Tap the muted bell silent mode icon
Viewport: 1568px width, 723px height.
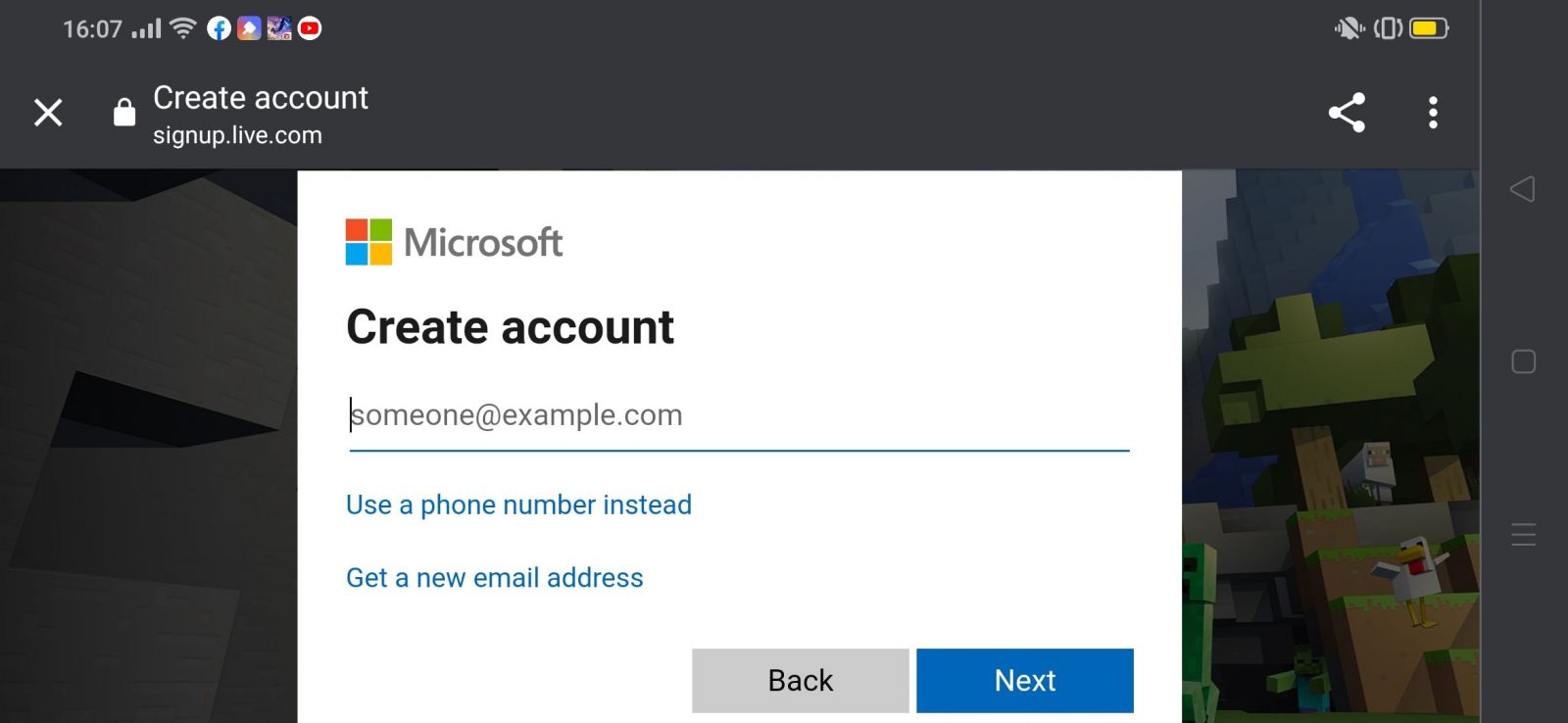click(x=1348, y=28)
